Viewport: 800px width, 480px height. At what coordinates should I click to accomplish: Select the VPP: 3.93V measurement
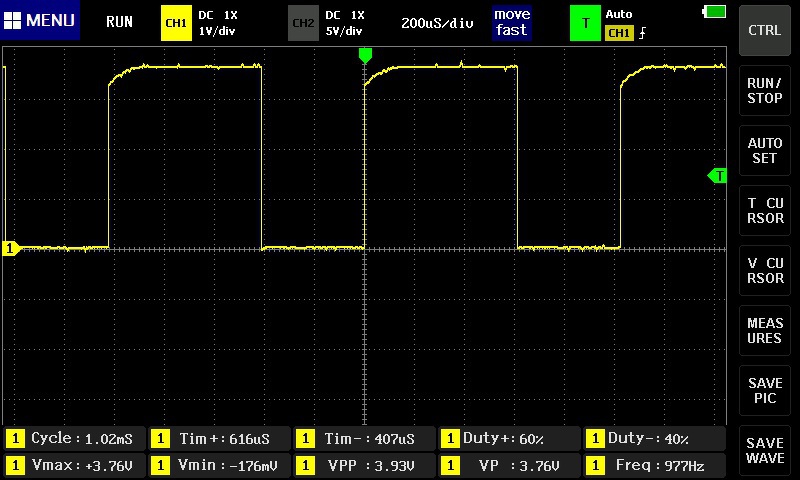[x=364, y=465]
